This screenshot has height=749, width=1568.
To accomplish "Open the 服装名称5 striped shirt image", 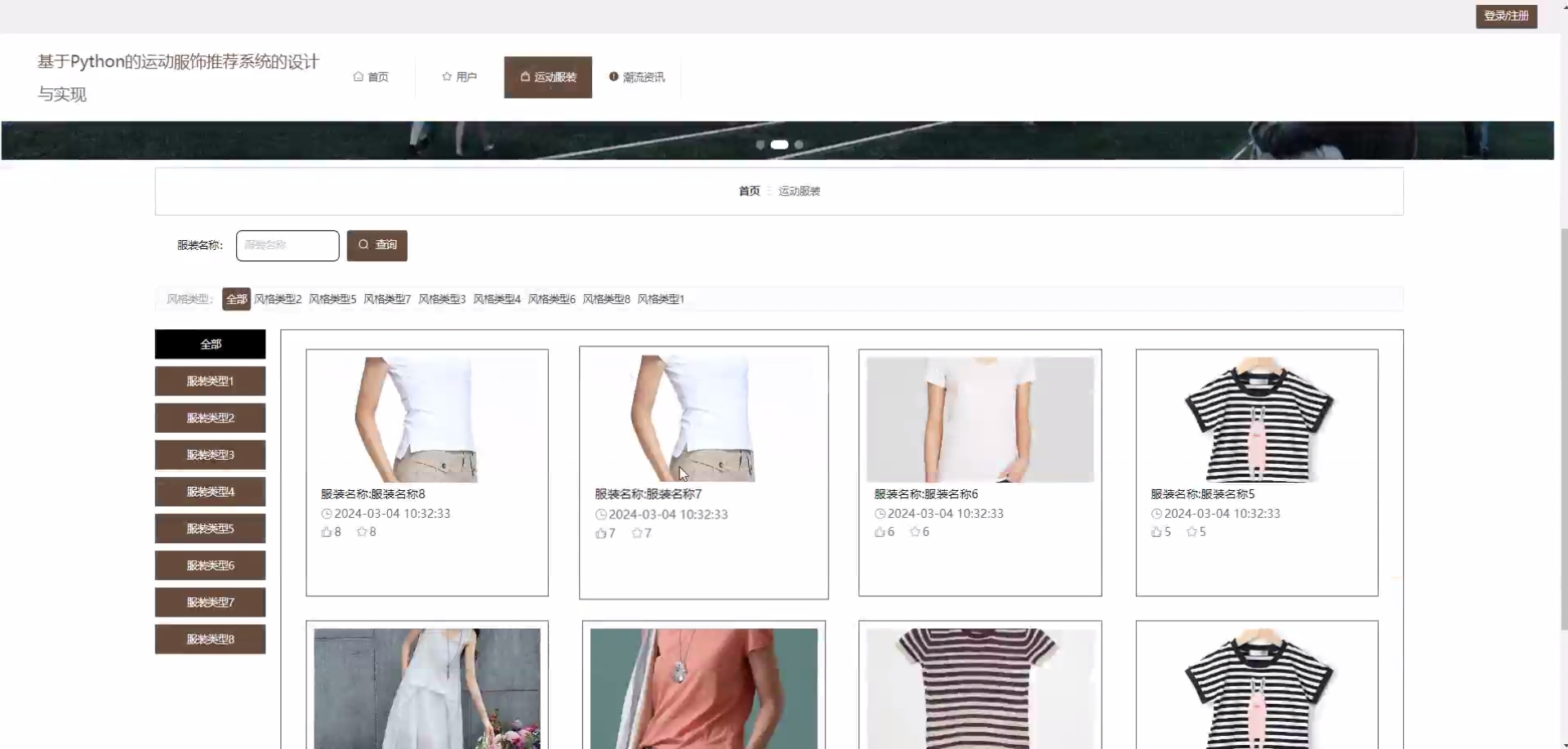I will (1257, 419).
